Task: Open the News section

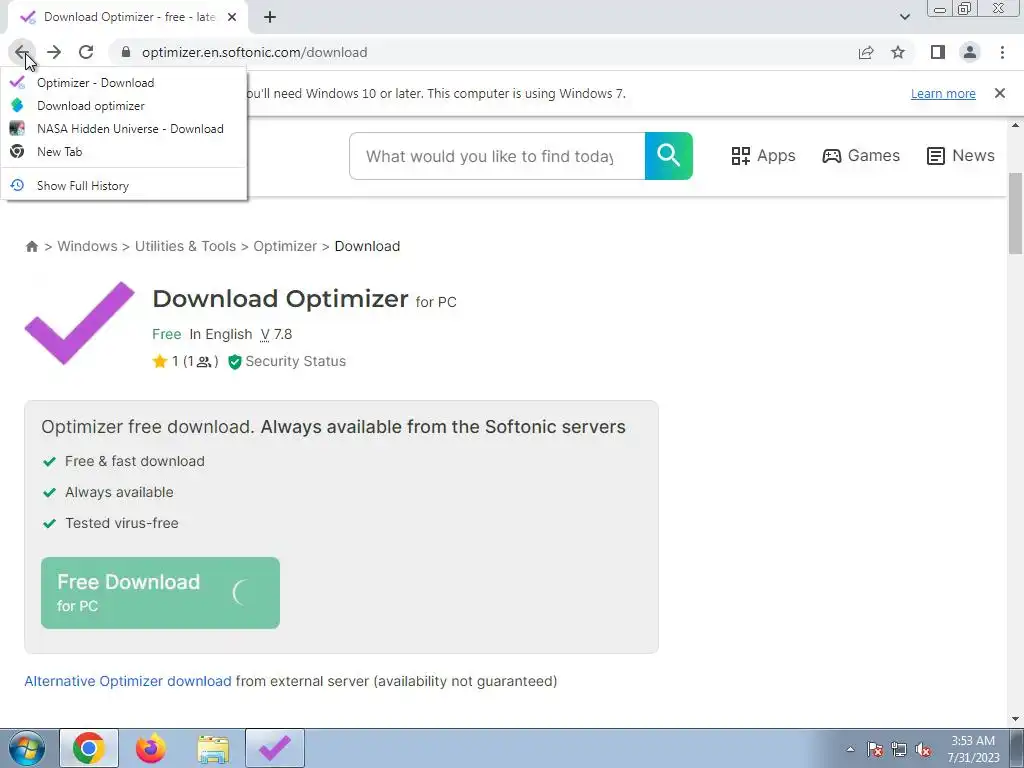Action: (x=961, y=155)
